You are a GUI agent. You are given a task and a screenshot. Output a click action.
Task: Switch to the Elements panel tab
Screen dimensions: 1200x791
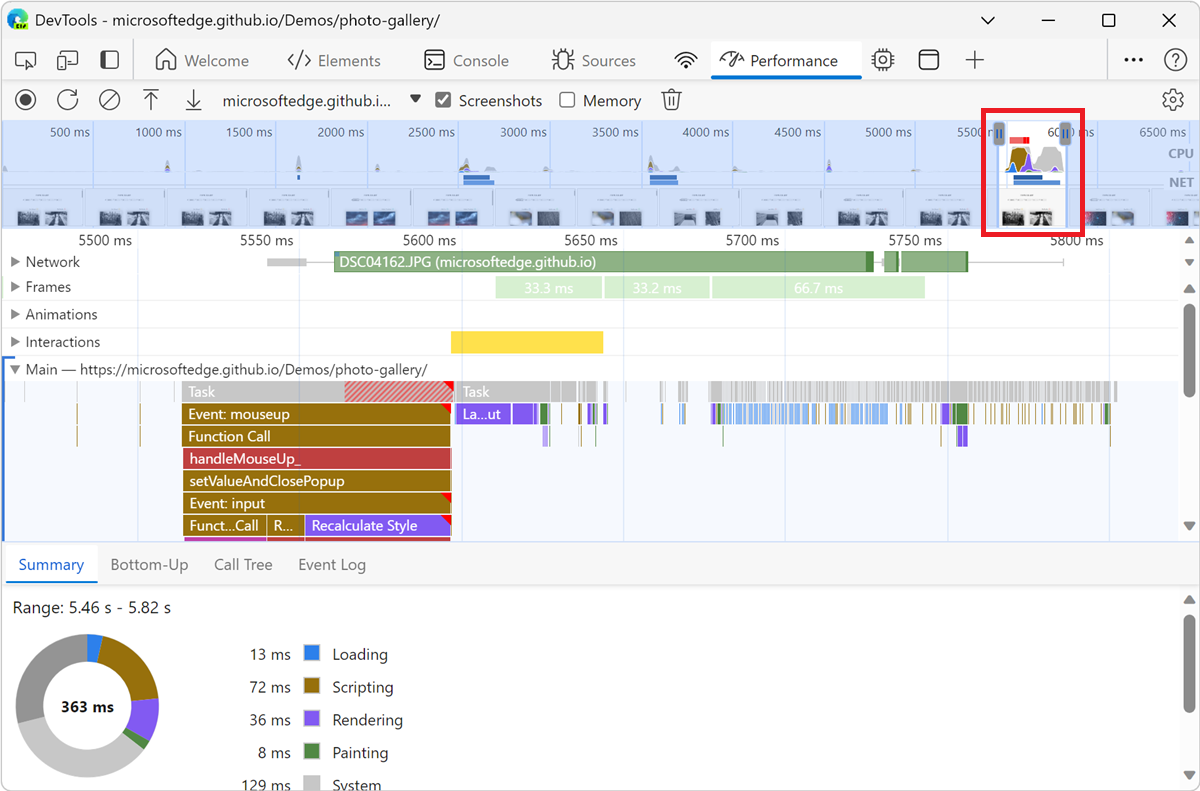click(335, 60)
